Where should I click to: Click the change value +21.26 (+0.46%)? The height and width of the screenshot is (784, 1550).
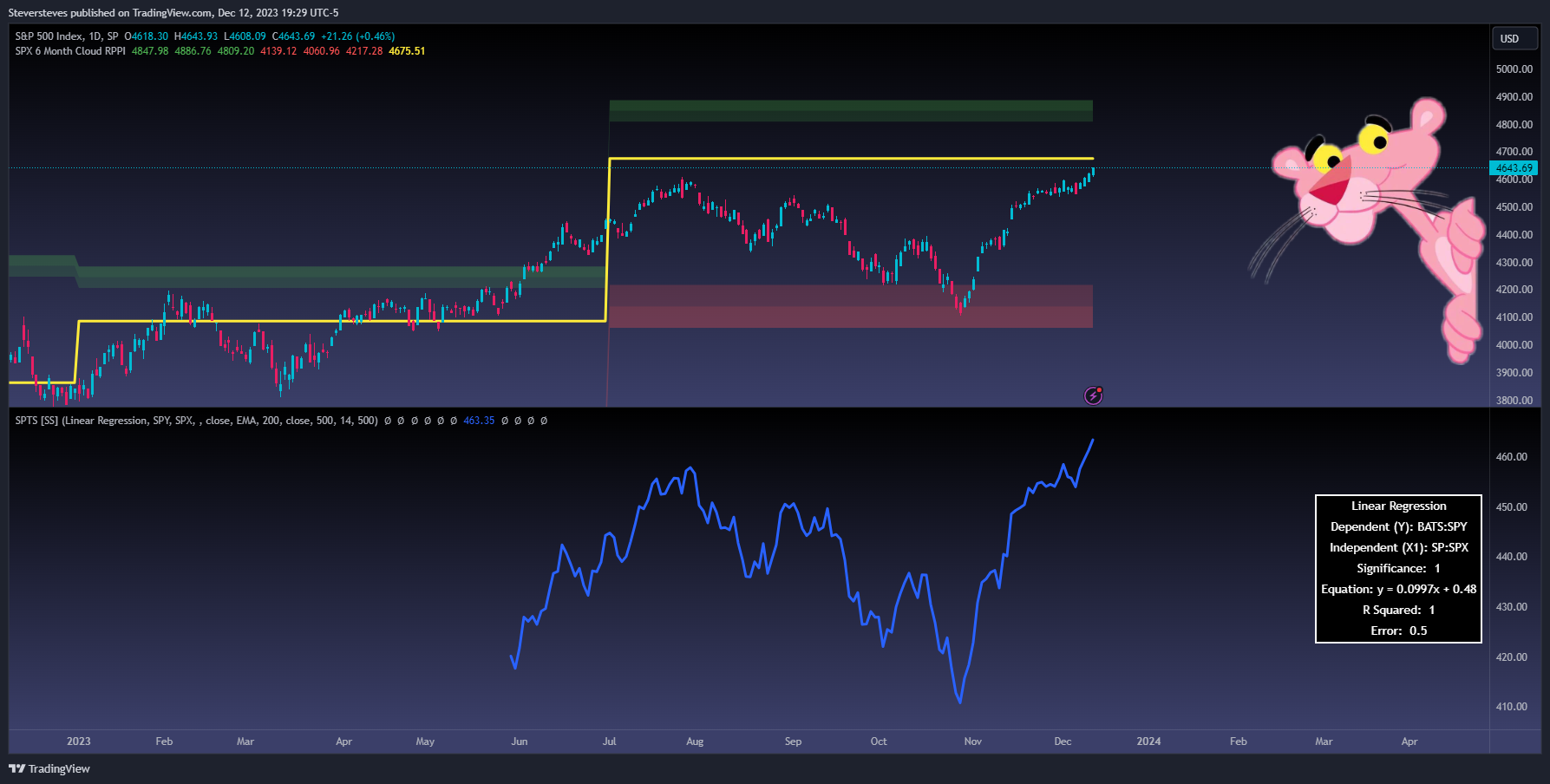tap(357, 36)
